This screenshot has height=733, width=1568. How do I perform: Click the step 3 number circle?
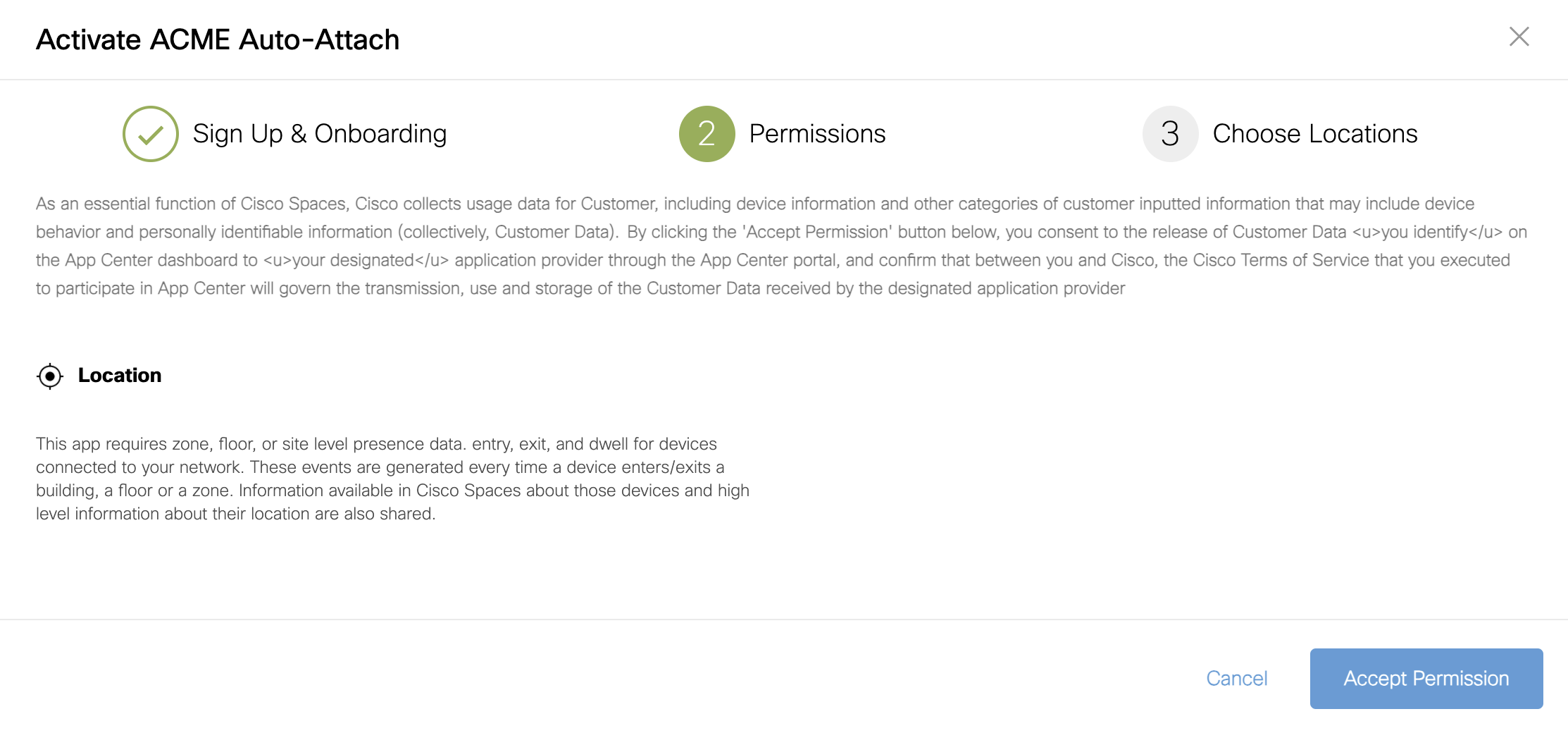[1170, 134]
